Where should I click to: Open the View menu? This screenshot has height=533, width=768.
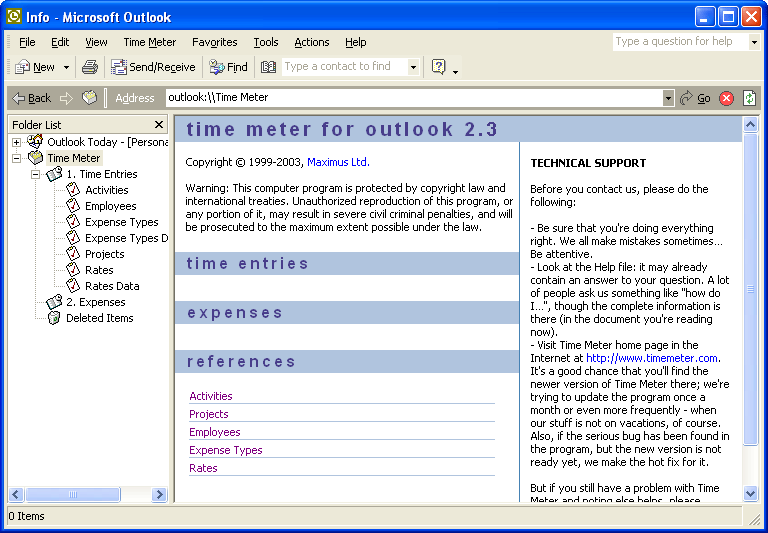[x=96, y=42]
